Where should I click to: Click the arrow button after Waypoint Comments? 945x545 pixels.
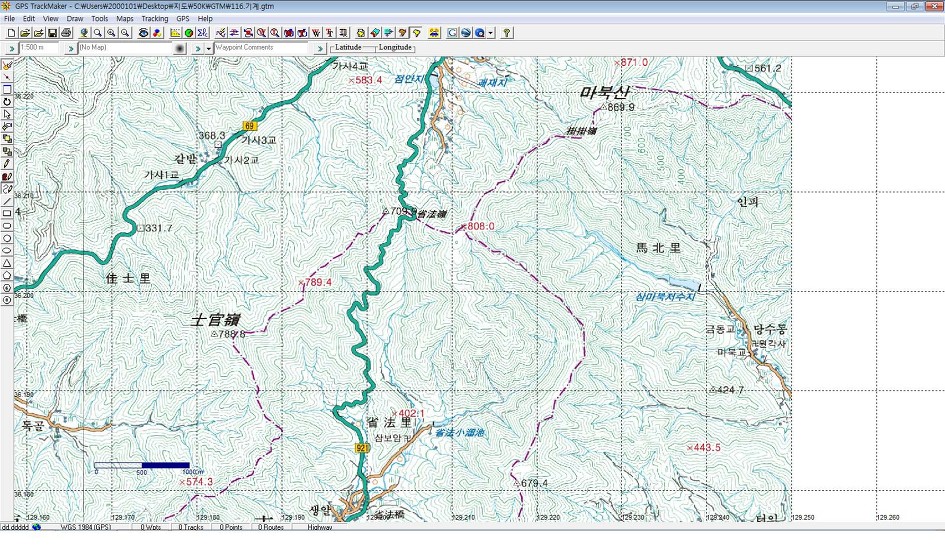pos(319,48)
